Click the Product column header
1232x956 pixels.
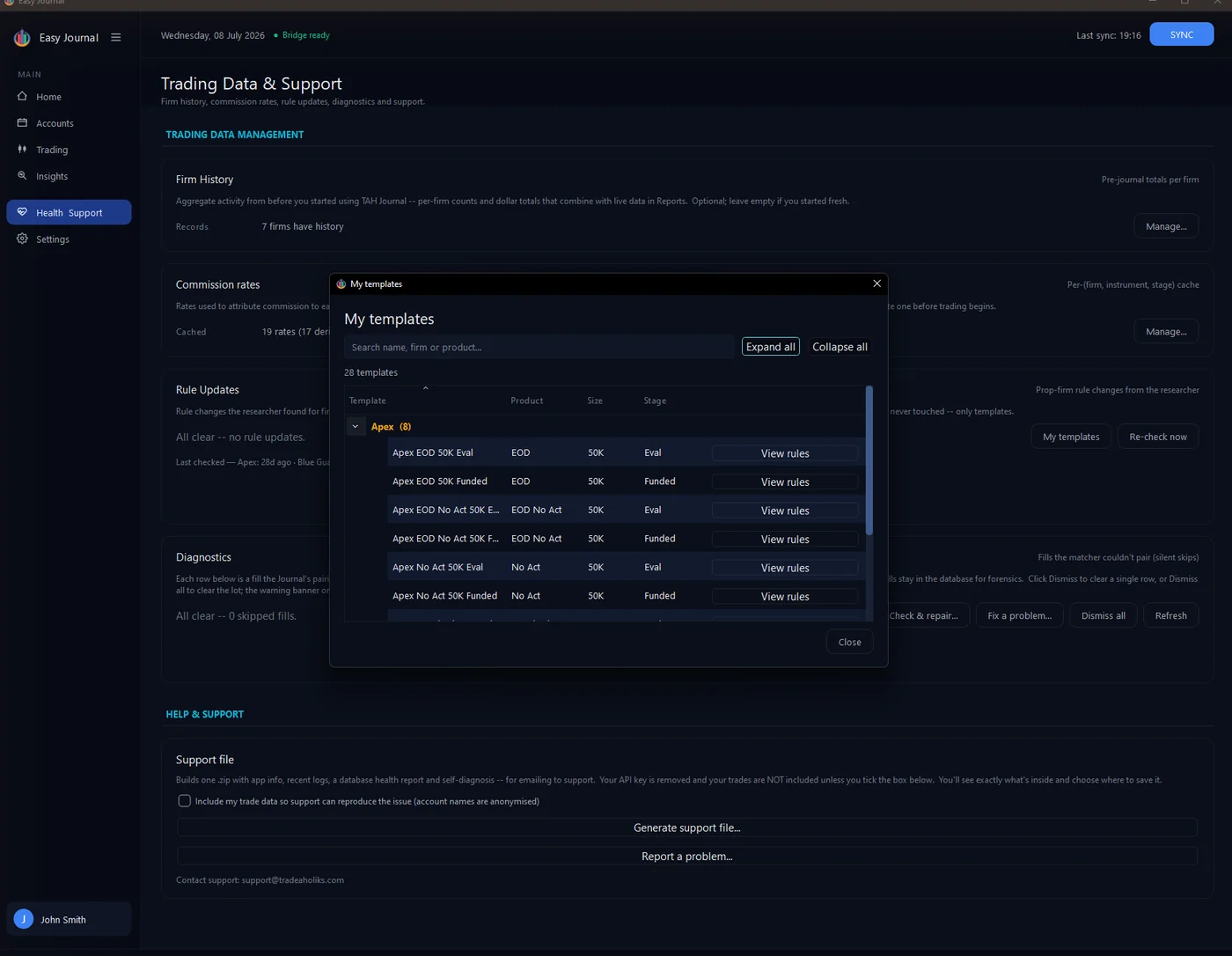pos(527,401)
